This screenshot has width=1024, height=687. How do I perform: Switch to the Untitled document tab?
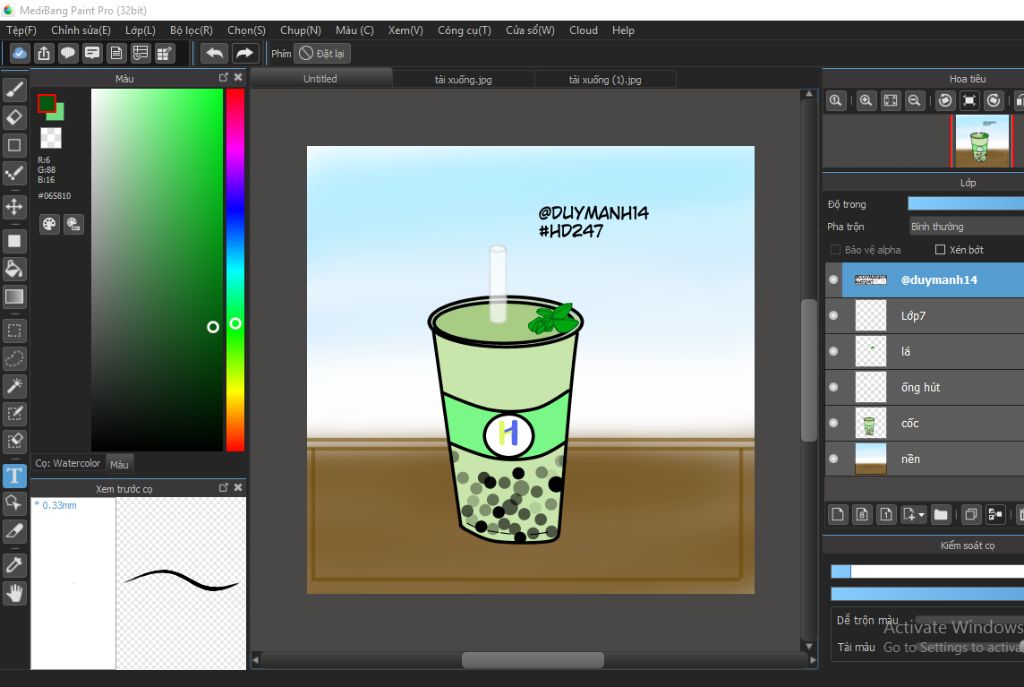coord(321,78)
